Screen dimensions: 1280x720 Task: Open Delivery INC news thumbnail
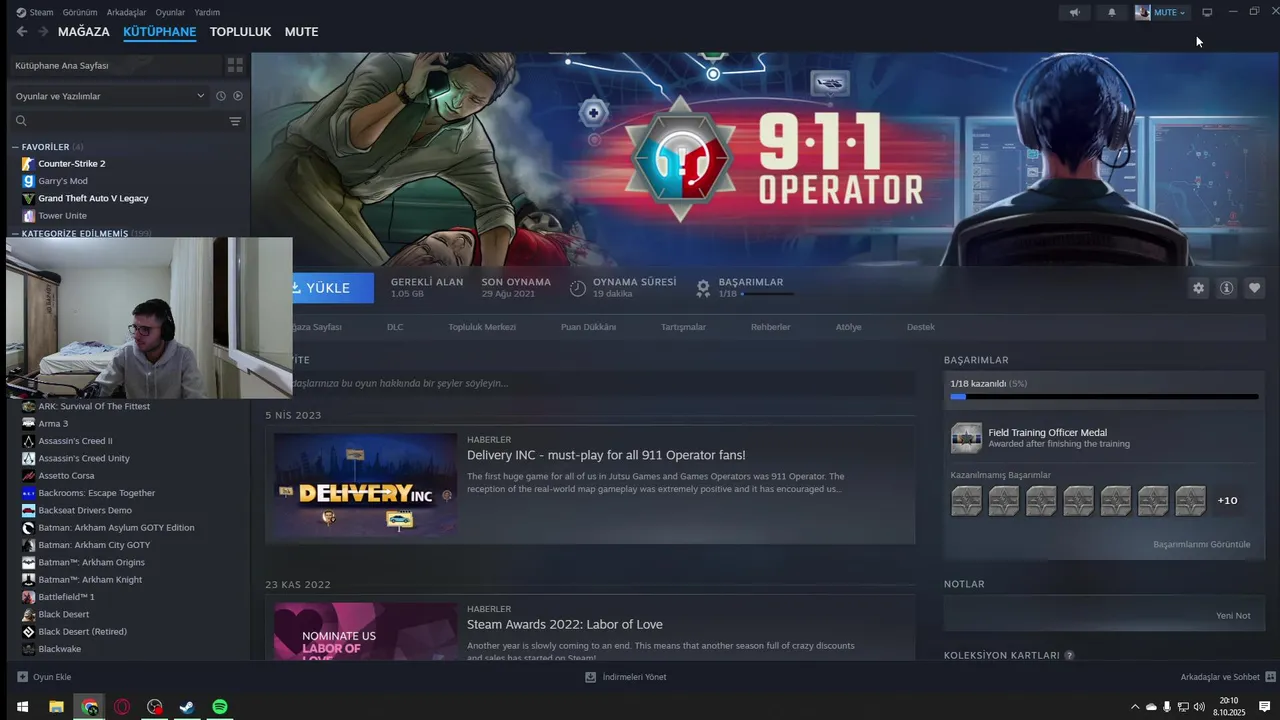[x=366, y=485]
